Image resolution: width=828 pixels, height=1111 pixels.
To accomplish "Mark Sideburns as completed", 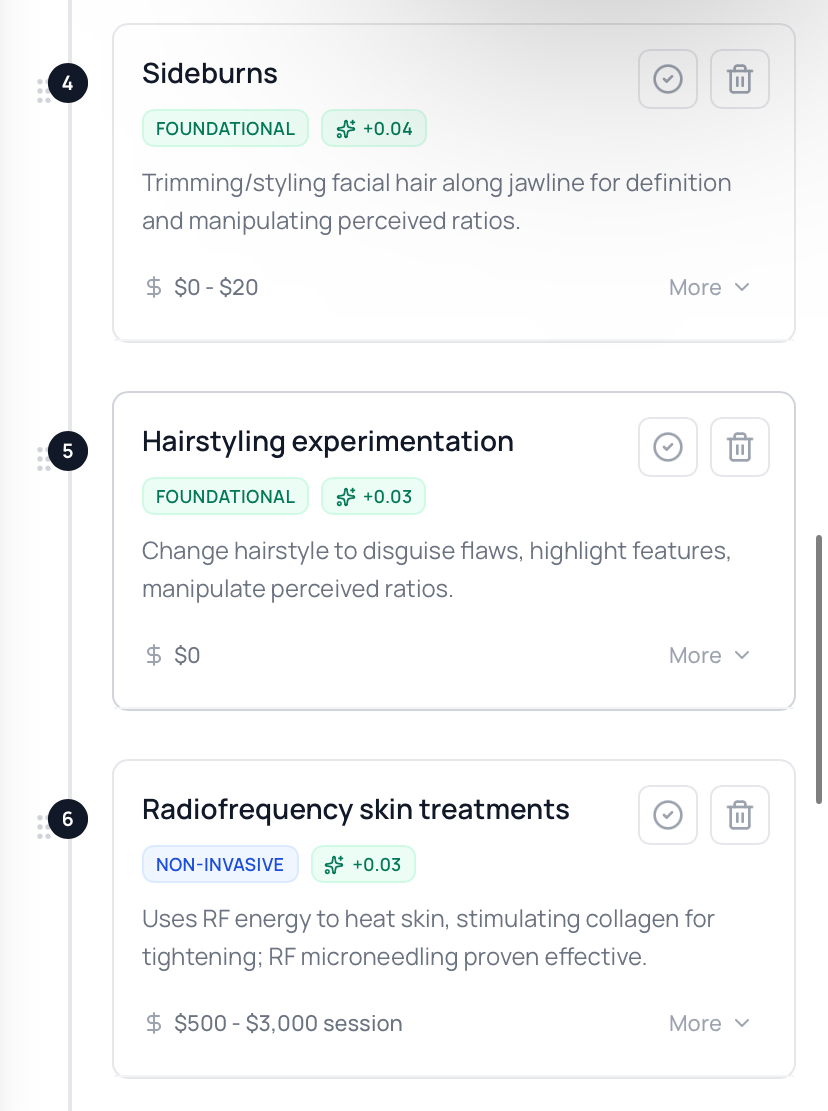I will tap(667, 79).
